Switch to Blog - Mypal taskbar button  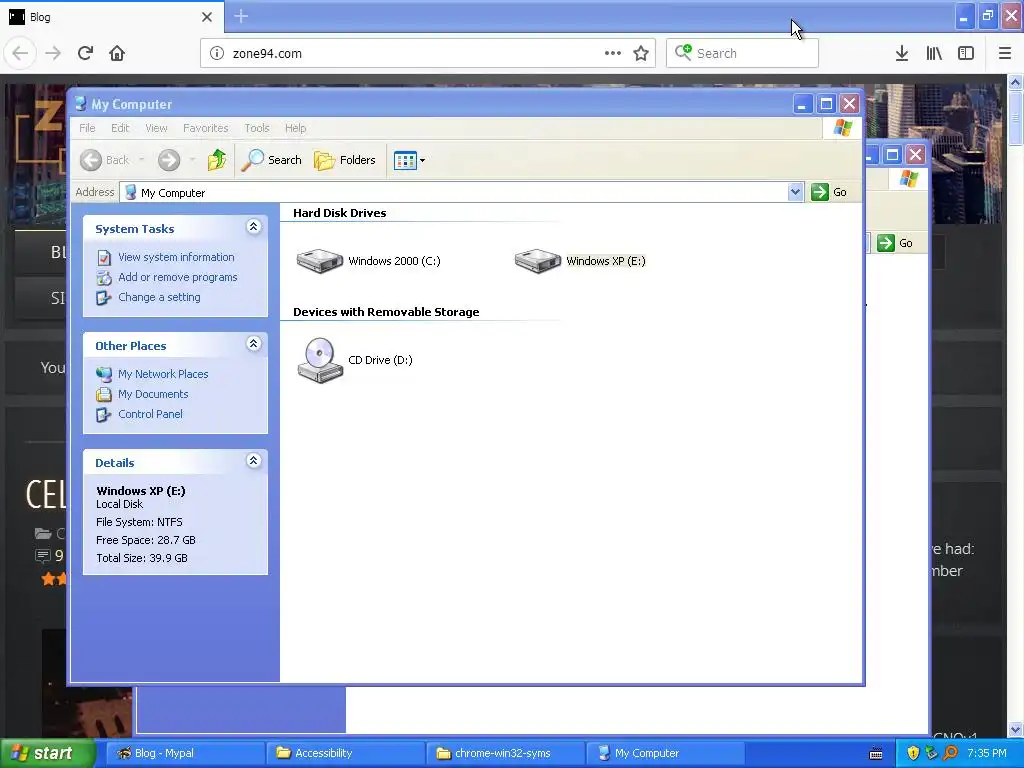(185, 753)
